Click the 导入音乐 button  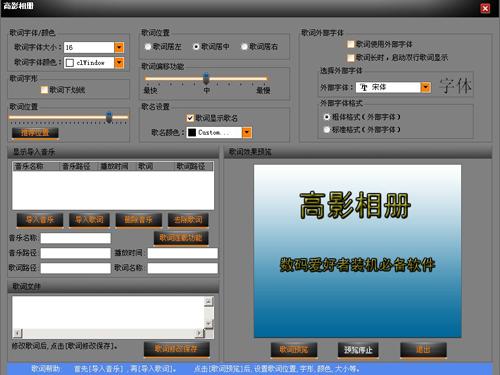point(40,220)
